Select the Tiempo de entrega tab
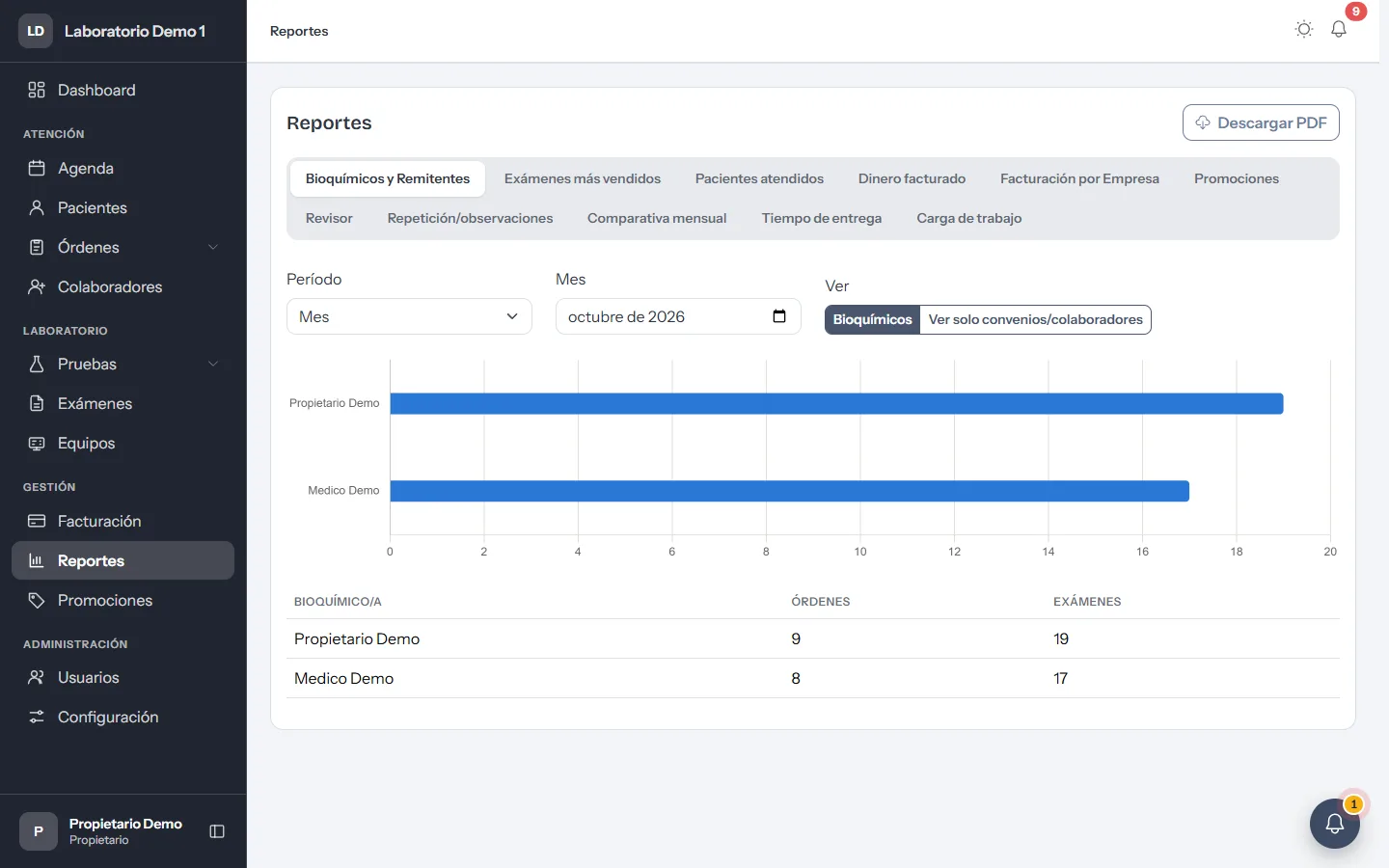This screenshot has width=1389, height=868. pyautogui.click(x=822, y=218)
